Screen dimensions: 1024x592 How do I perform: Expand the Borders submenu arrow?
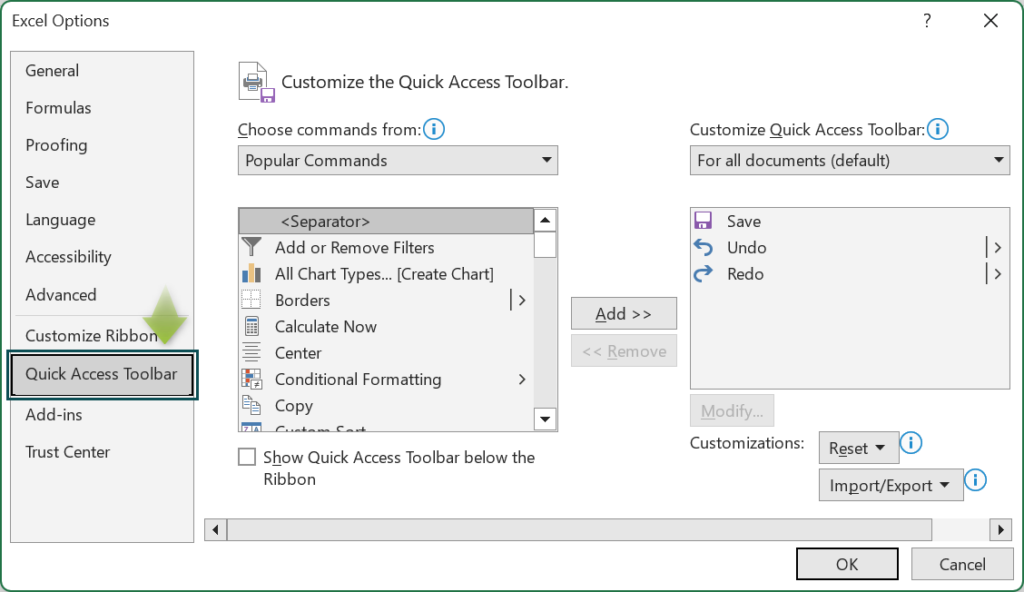click(521, 300)
